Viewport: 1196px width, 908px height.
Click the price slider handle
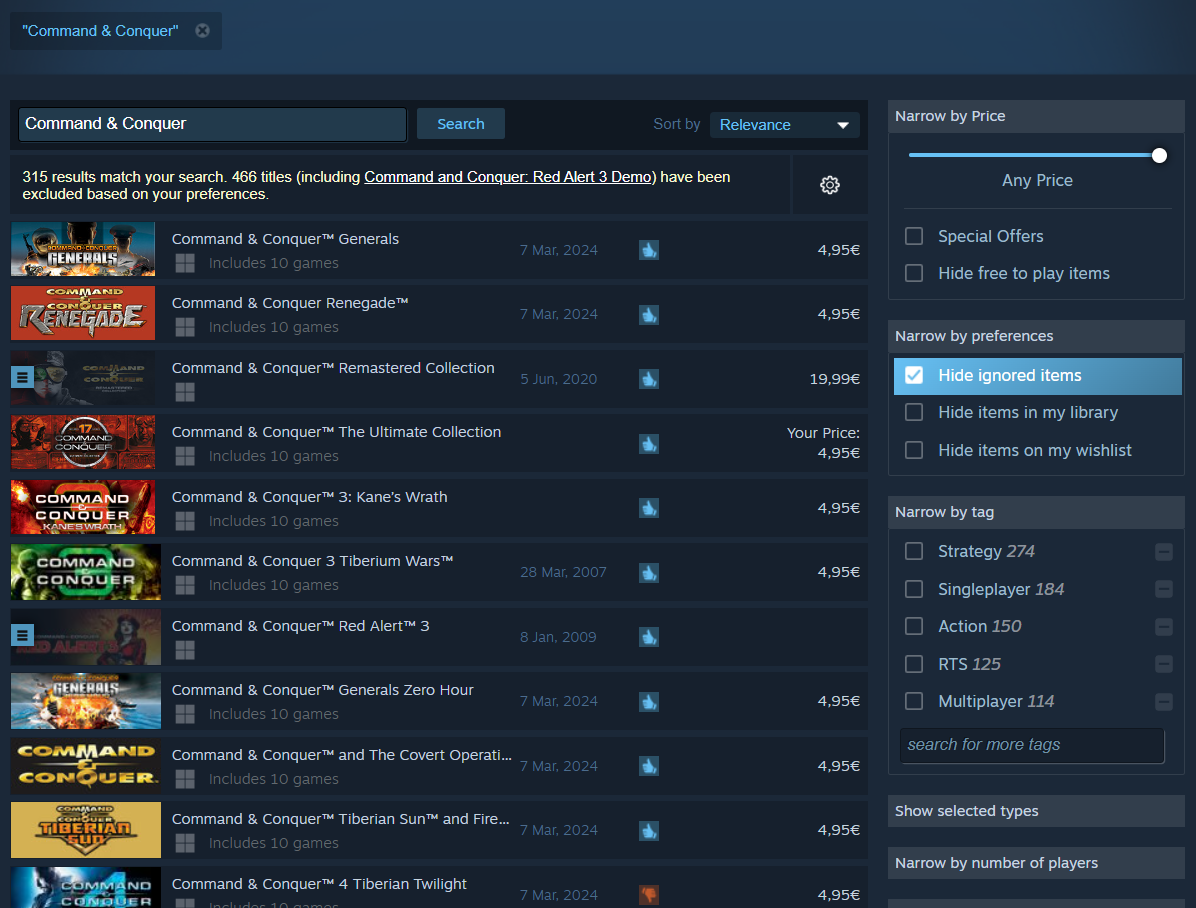(1159, 156)
